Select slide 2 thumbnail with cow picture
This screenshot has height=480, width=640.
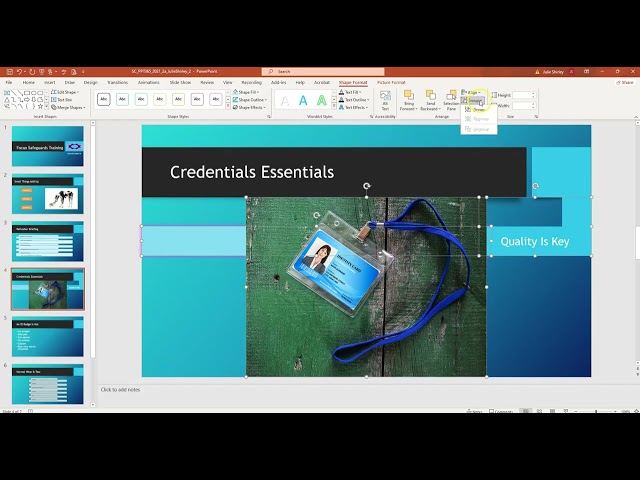pos(48,193)
